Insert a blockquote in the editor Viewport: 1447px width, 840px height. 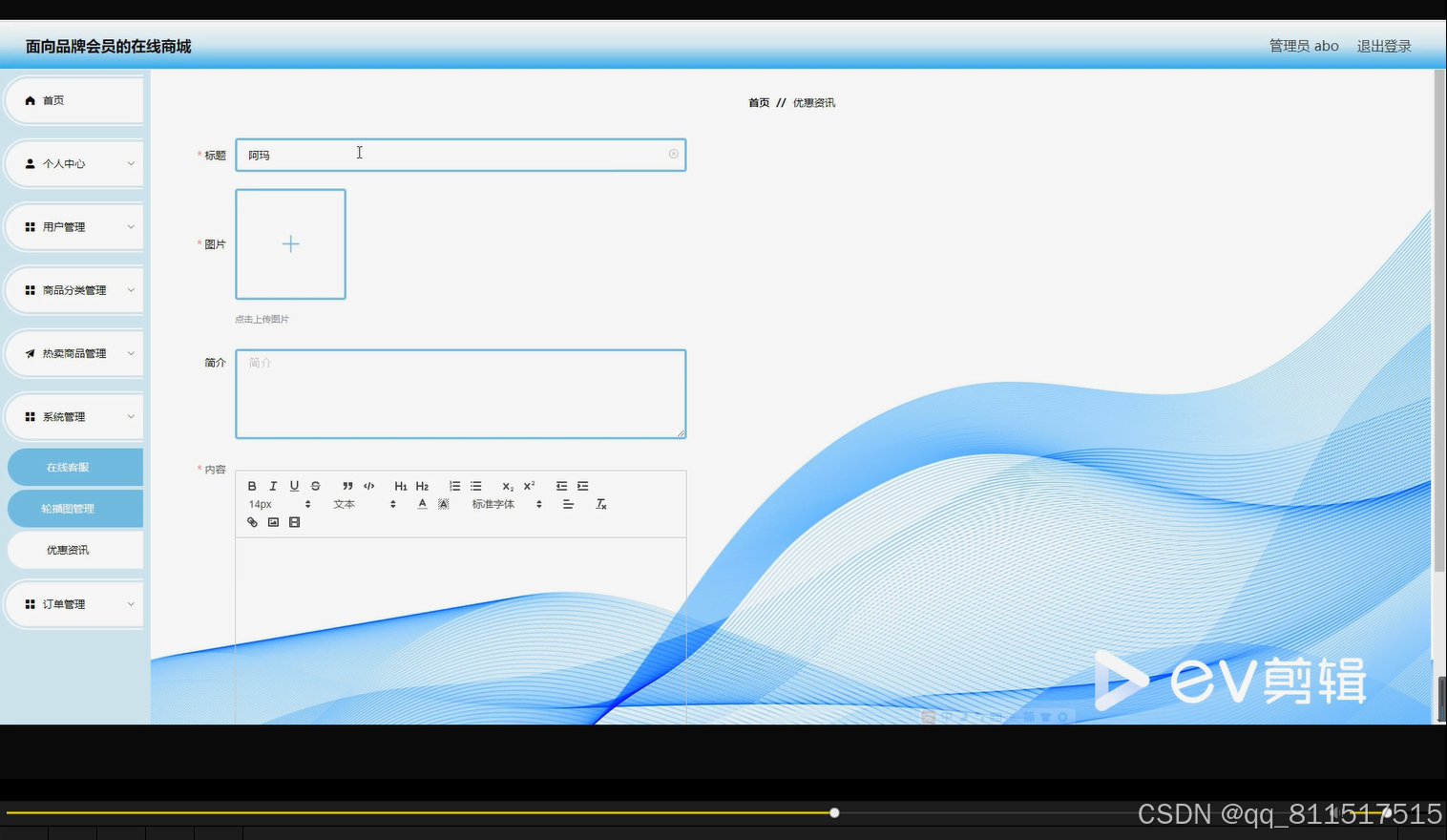(347, 486)
